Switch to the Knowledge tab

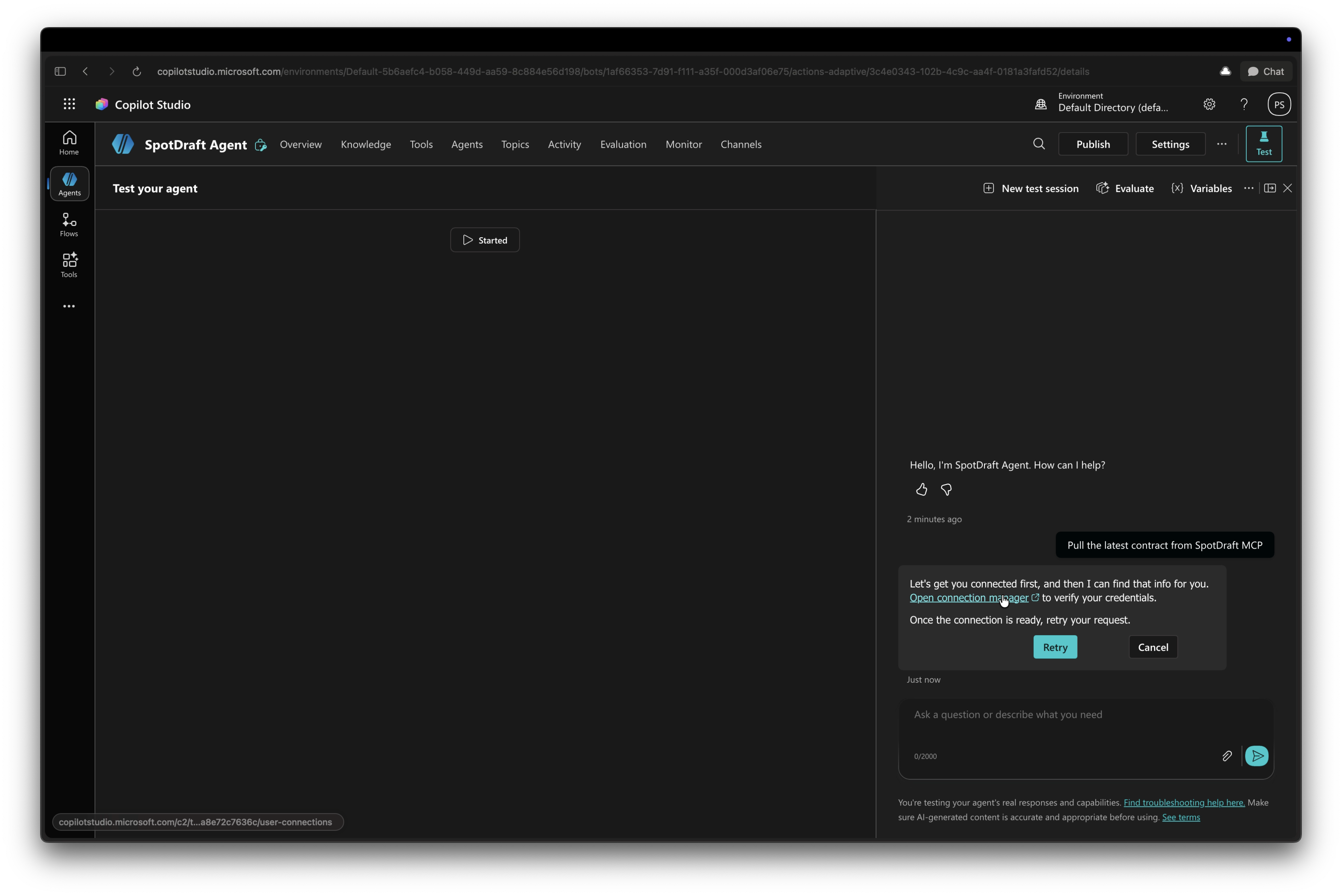366,144
